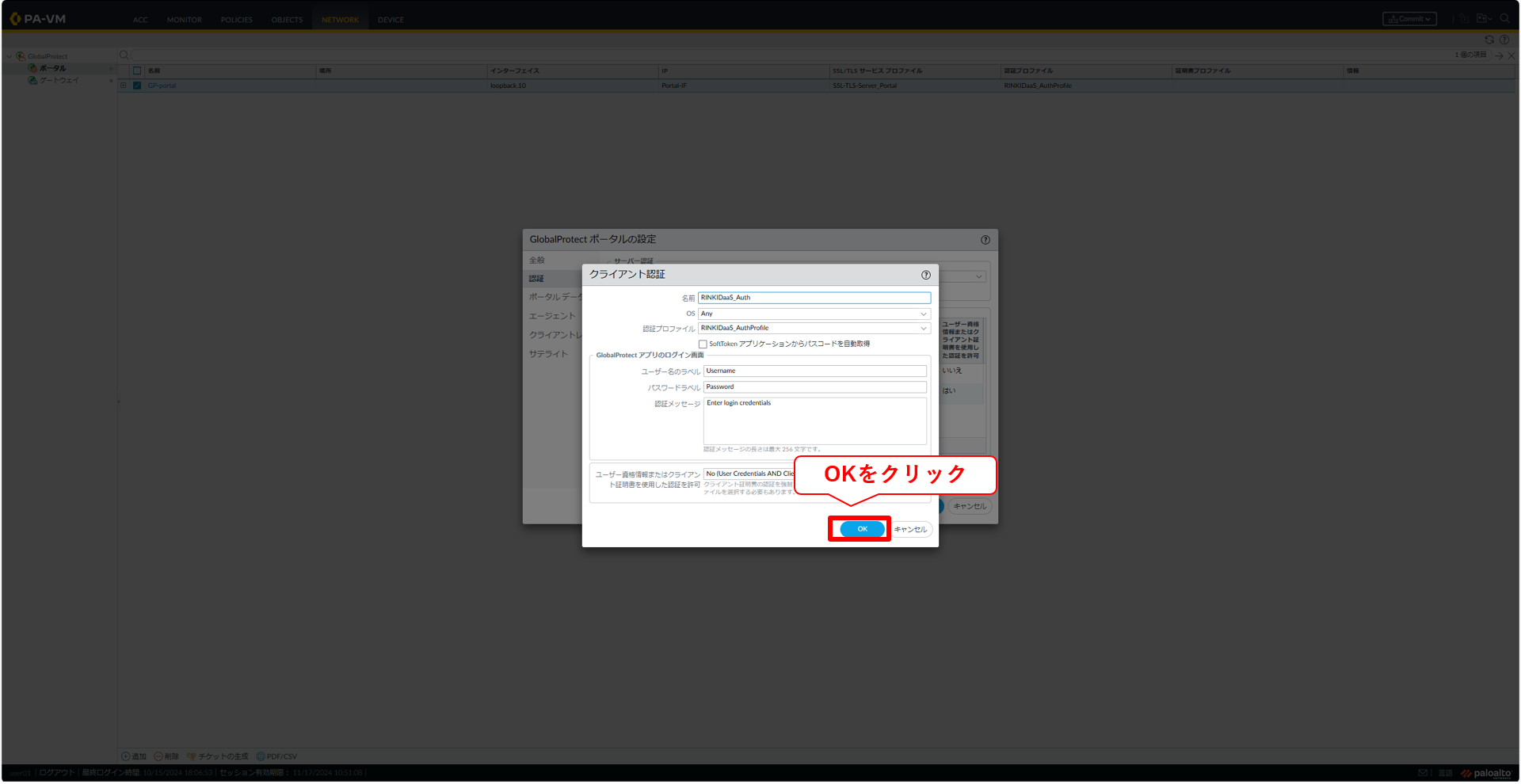Click the 認証メッセージ text area
The width and height of the screenshot is (1521, 784).
click(814, 421)
